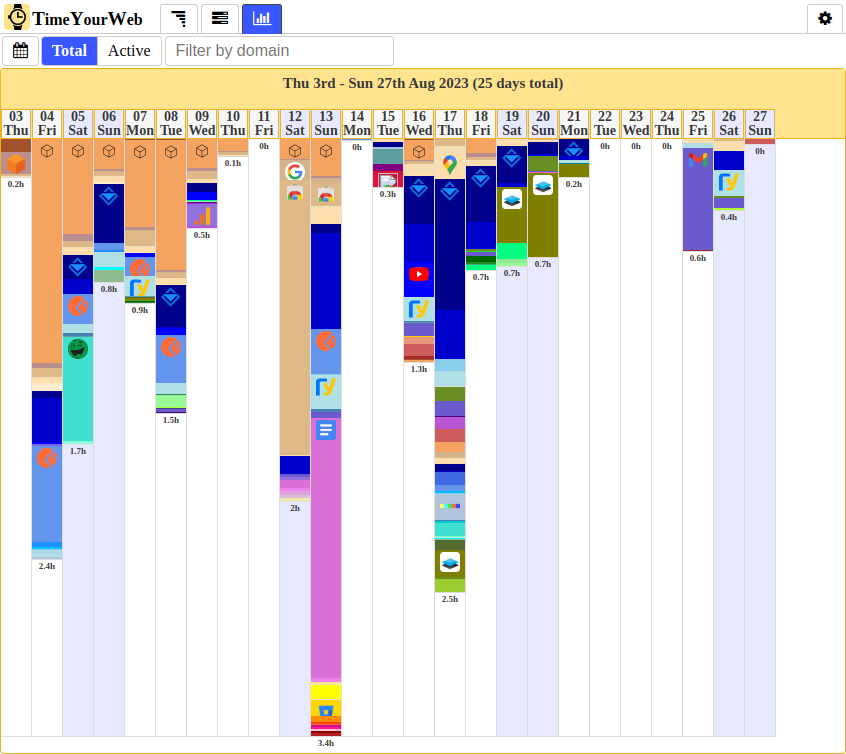This screenshot has width=846, height=754.
Task: Click the Chrome favicon in Saturday 12 column
Action: 295,195
